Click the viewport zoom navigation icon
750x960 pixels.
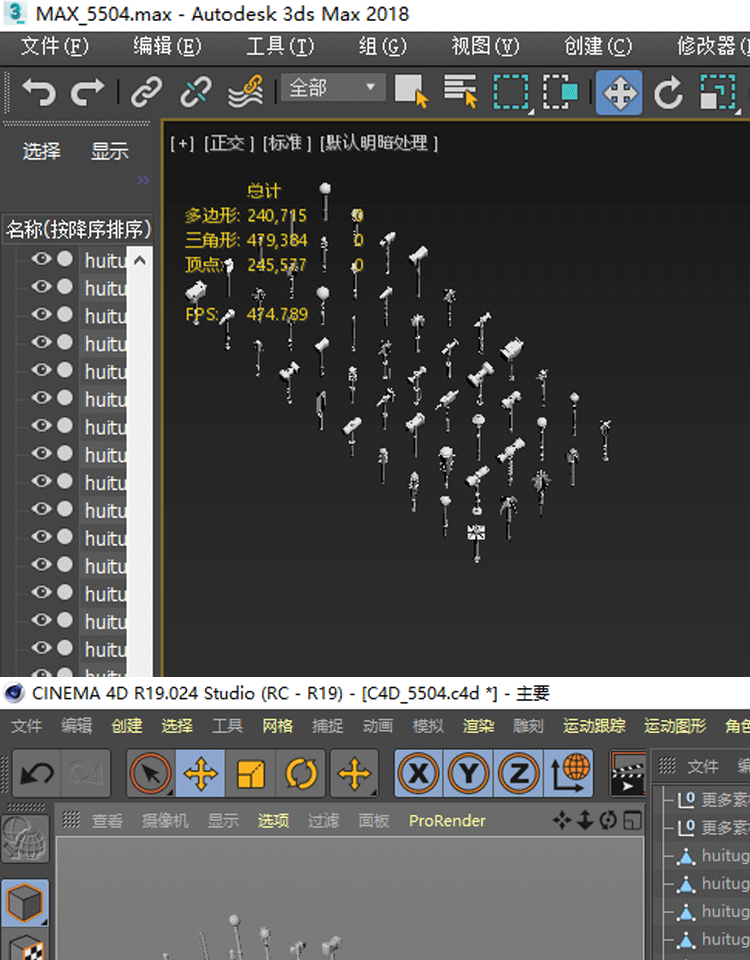pos(585,820)
